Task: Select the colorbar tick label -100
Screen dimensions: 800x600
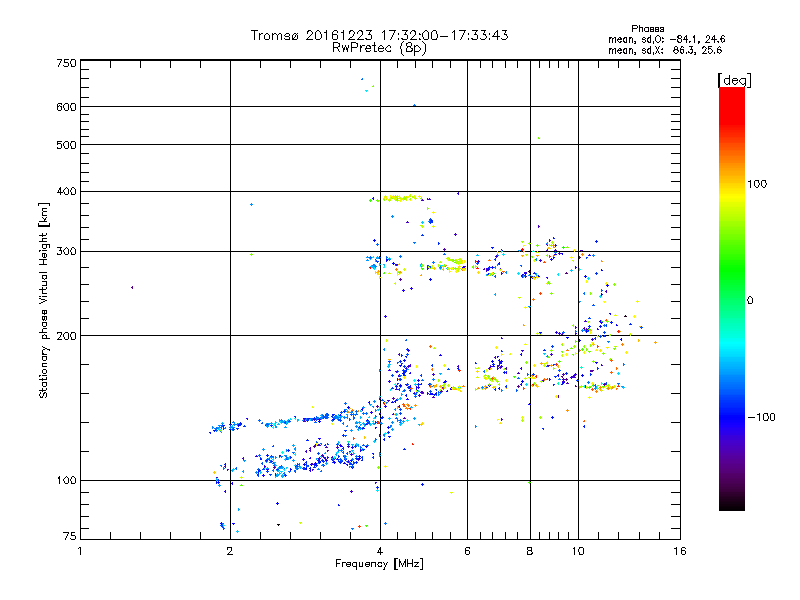Action: pyautogui.click(x=760, y=417)
